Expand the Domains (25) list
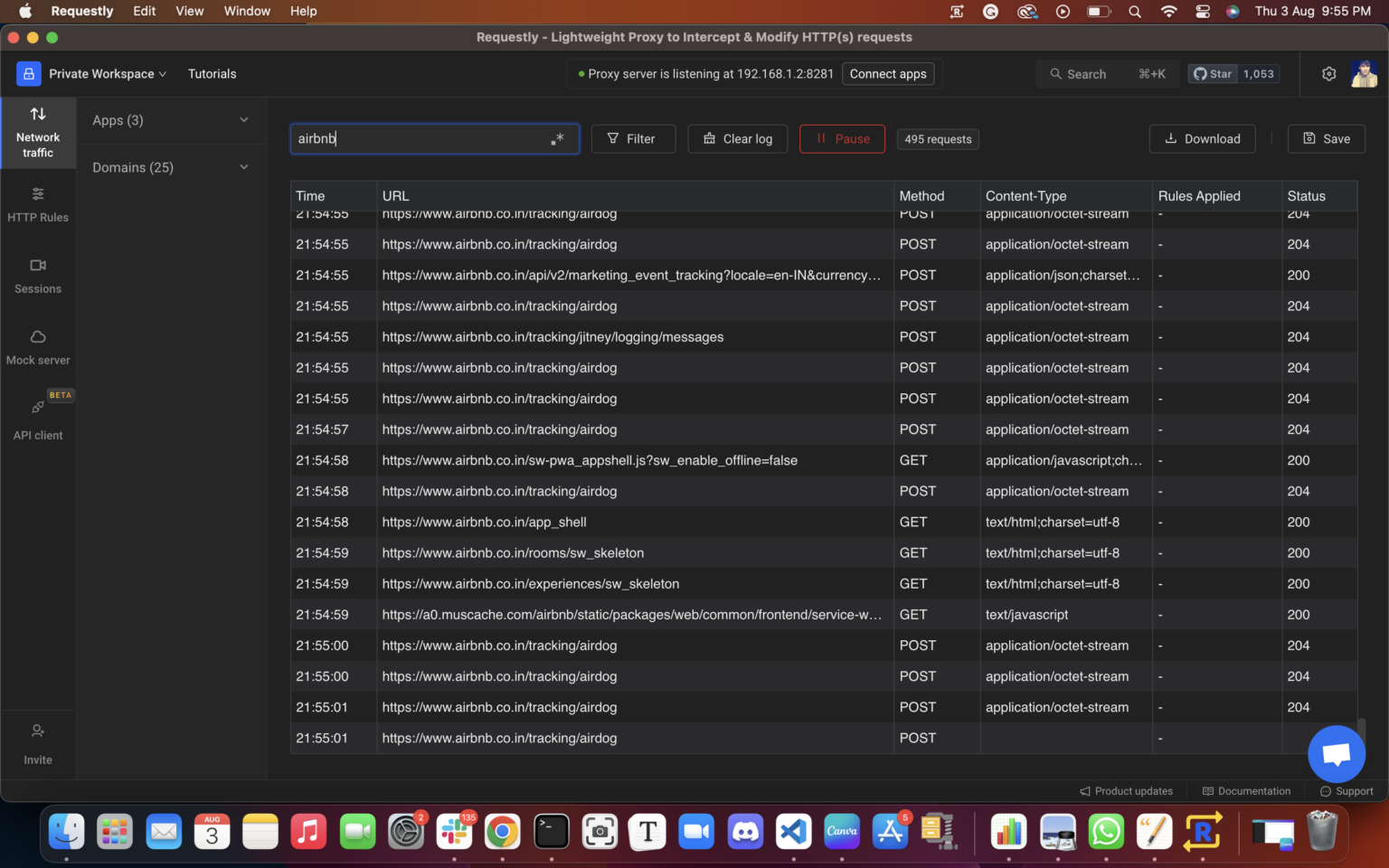Image resolution: width=1389 pixels, height=868 pixels. click(x=243, y=167)
